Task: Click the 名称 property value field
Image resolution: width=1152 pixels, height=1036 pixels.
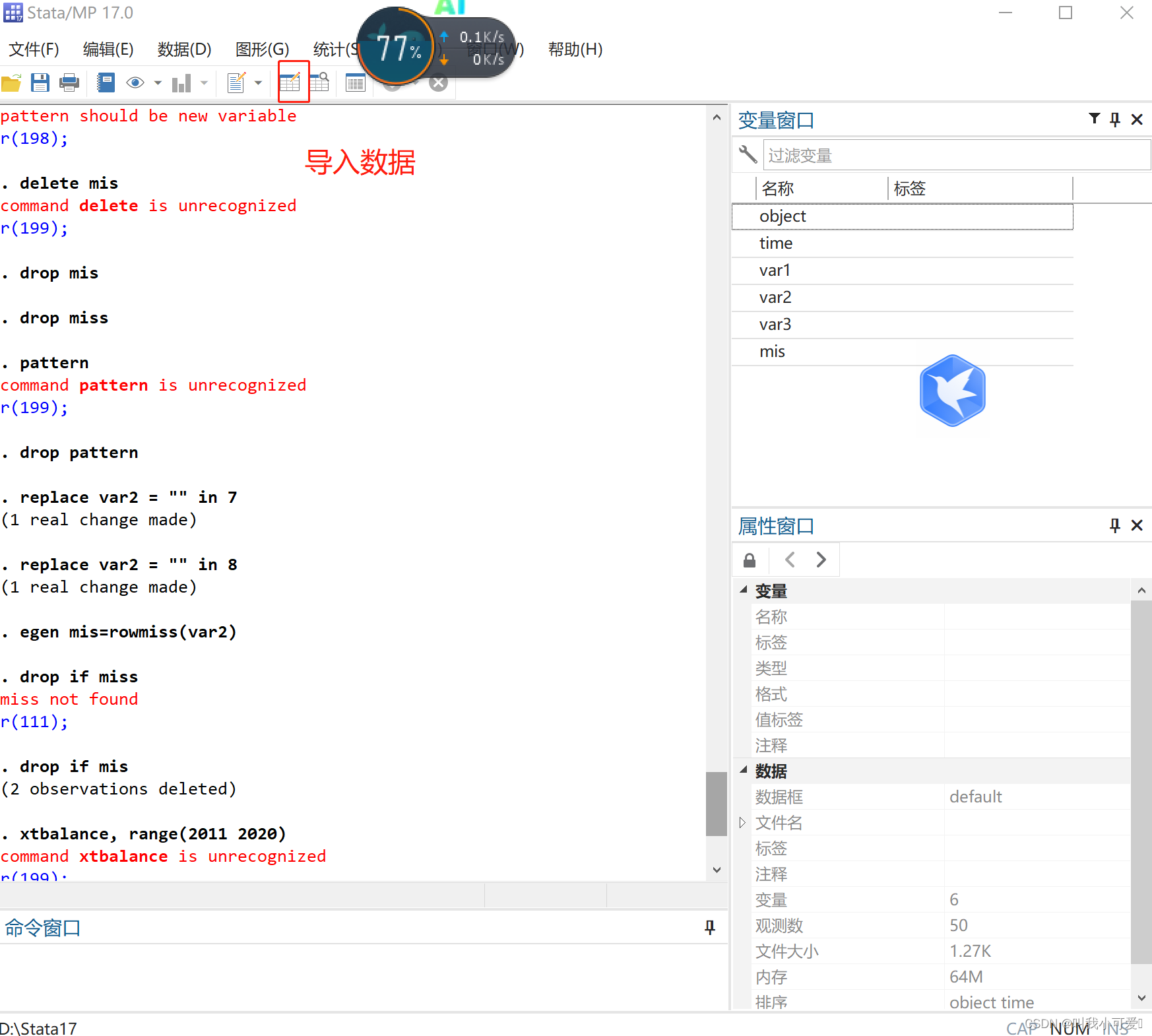Action: [x=1037, y=617]
